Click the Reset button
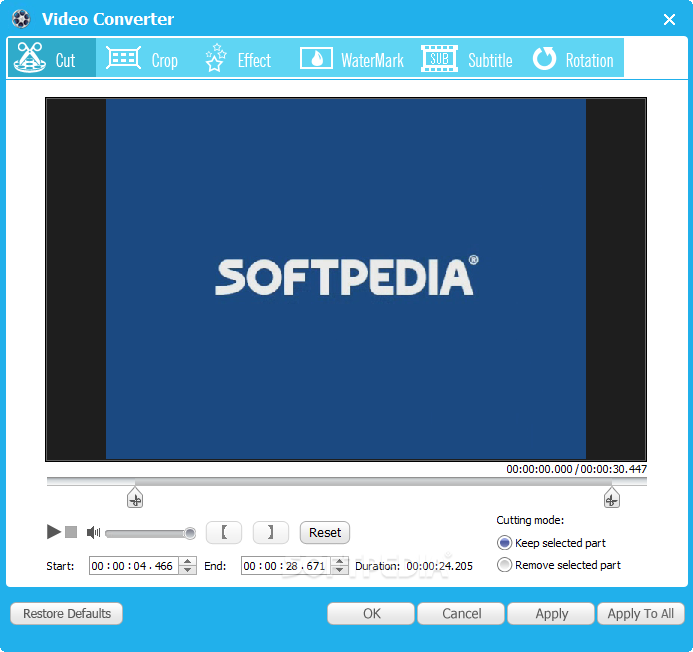Image resolution: width=693 pixels, height=652 pixels. (x=325, y=532)
